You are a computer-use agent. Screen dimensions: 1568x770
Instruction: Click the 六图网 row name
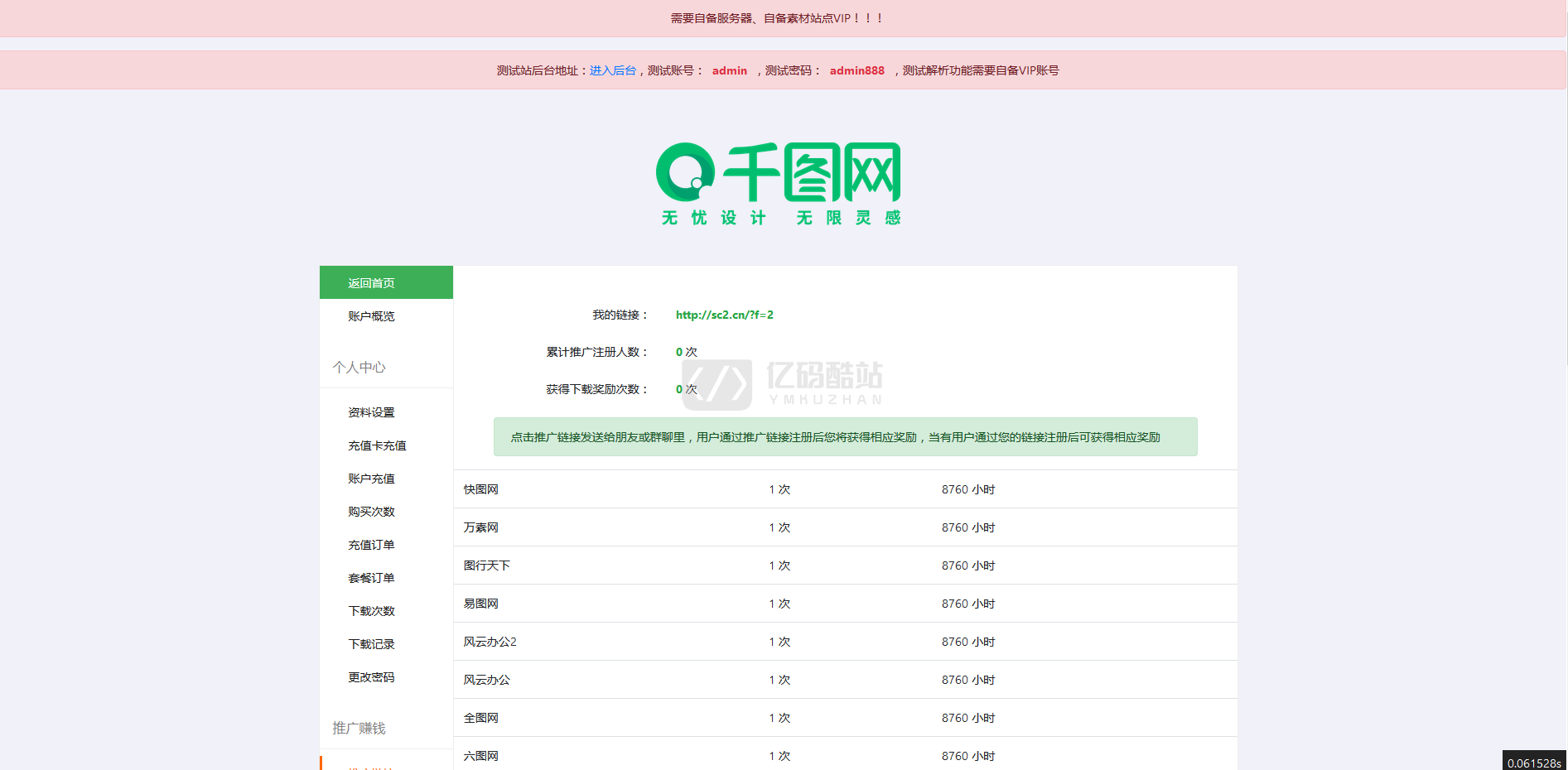click(x=481, y=756)
